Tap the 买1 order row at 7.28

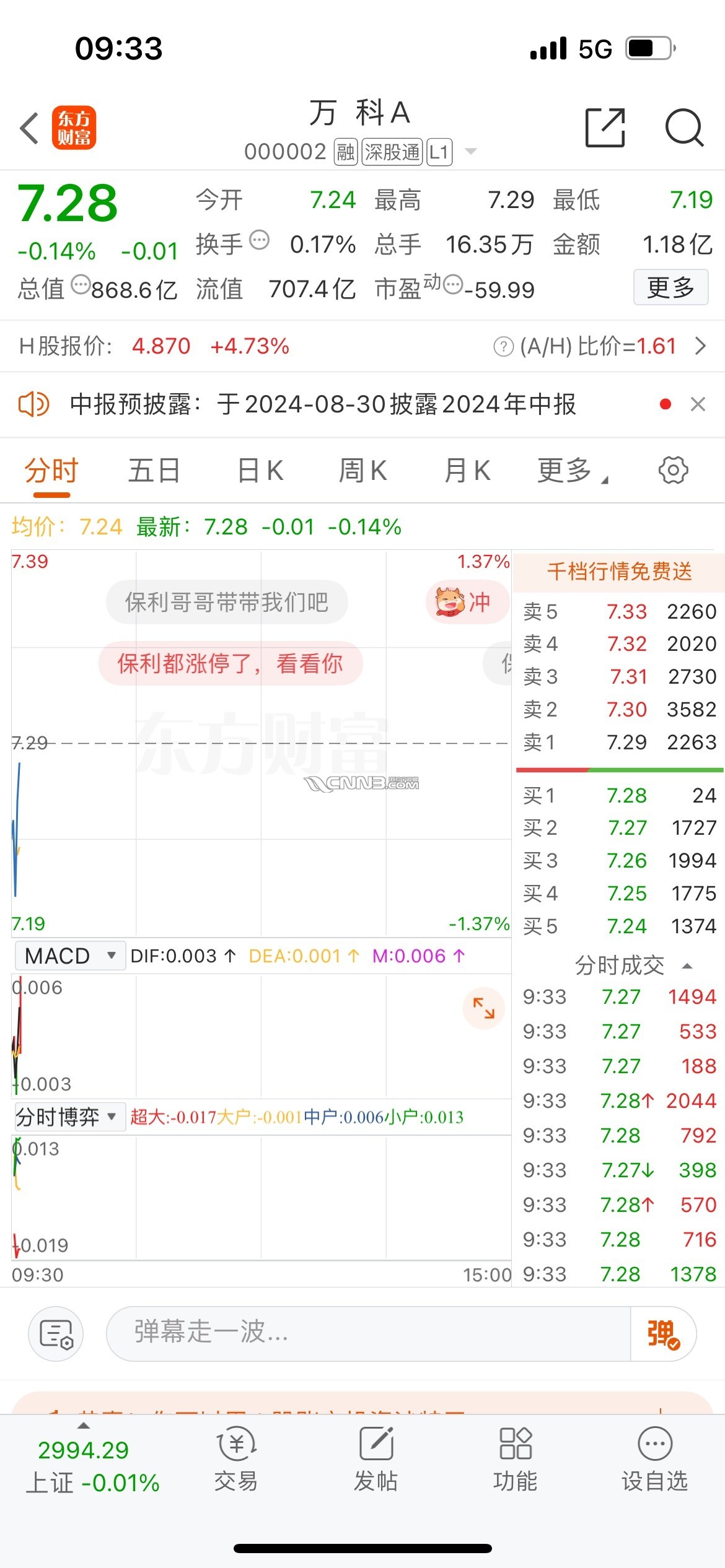pos(619,796)
